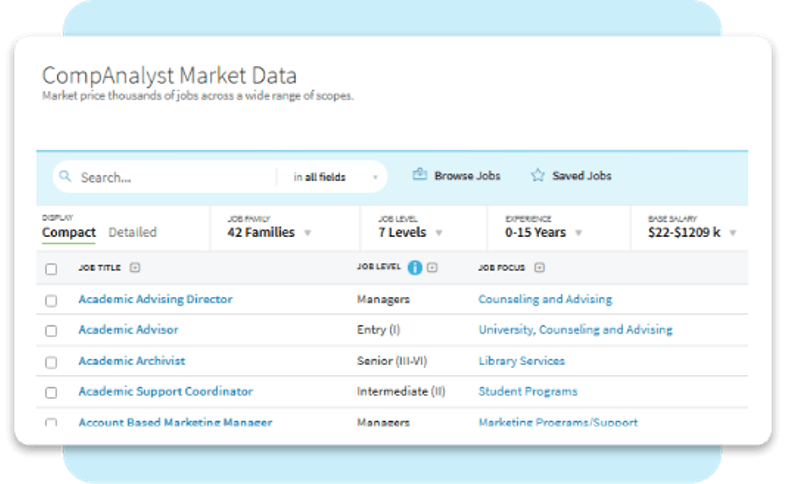The width and height of the screenshot is (786, 484).
Task: Click the Saved Jobs button
Action: point(571,175)
